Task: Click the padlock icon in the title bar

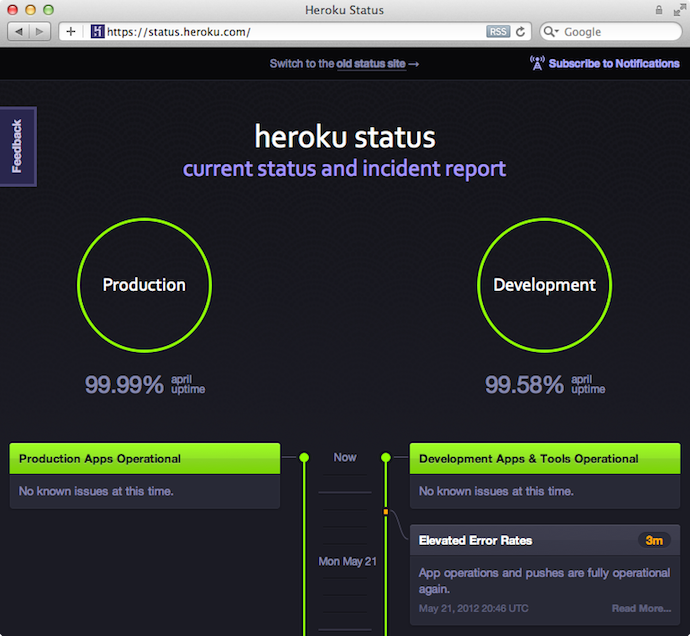Action: (x=659, y=10)
